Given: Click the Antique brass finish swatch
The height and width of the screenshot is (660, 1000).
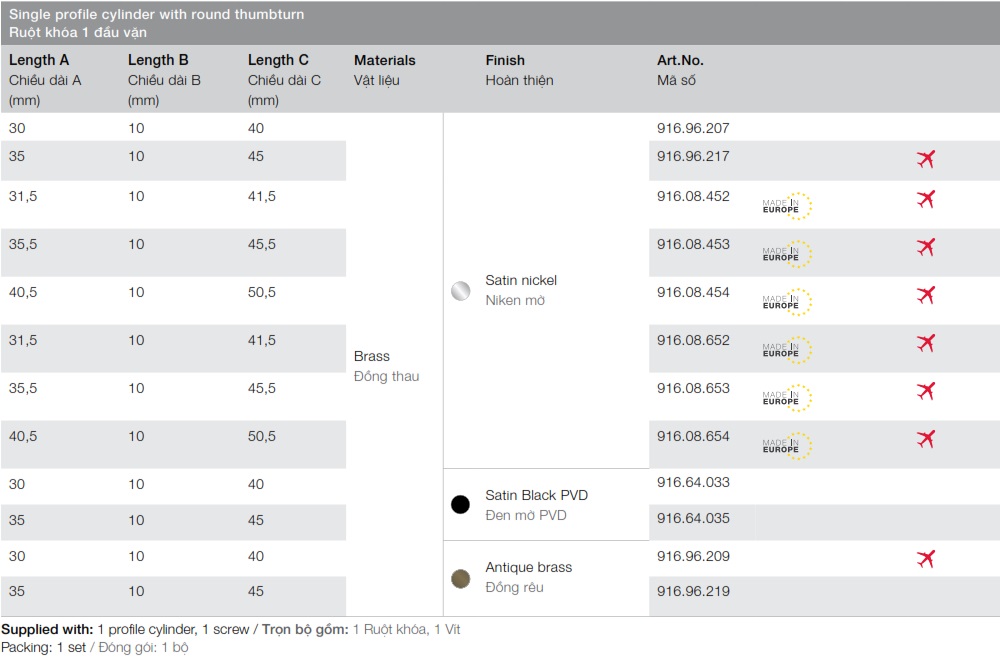Looking at the screenshot, I should (x=460, y=578).
